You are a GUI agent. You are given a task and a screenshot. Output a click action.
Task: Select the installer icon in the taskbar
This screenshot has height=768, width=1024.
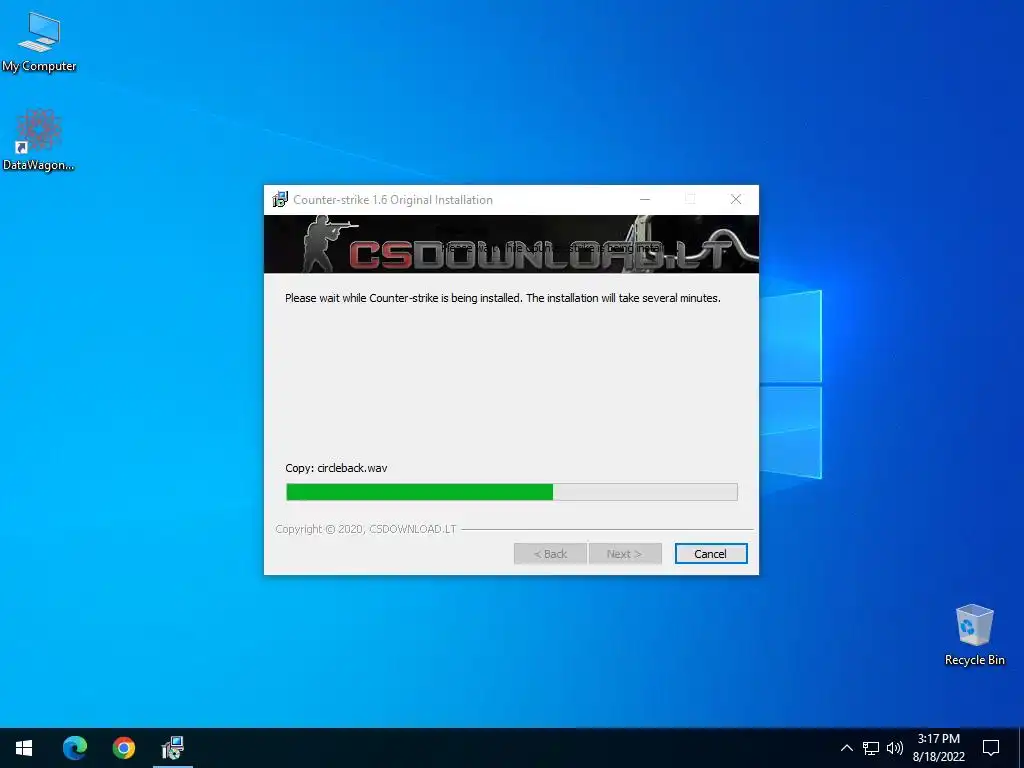click(173, 748)
